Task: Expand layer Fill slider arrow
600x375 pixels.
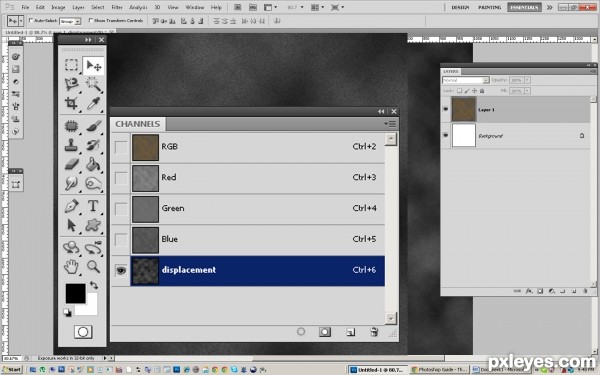Action: [x=527, y=91]
